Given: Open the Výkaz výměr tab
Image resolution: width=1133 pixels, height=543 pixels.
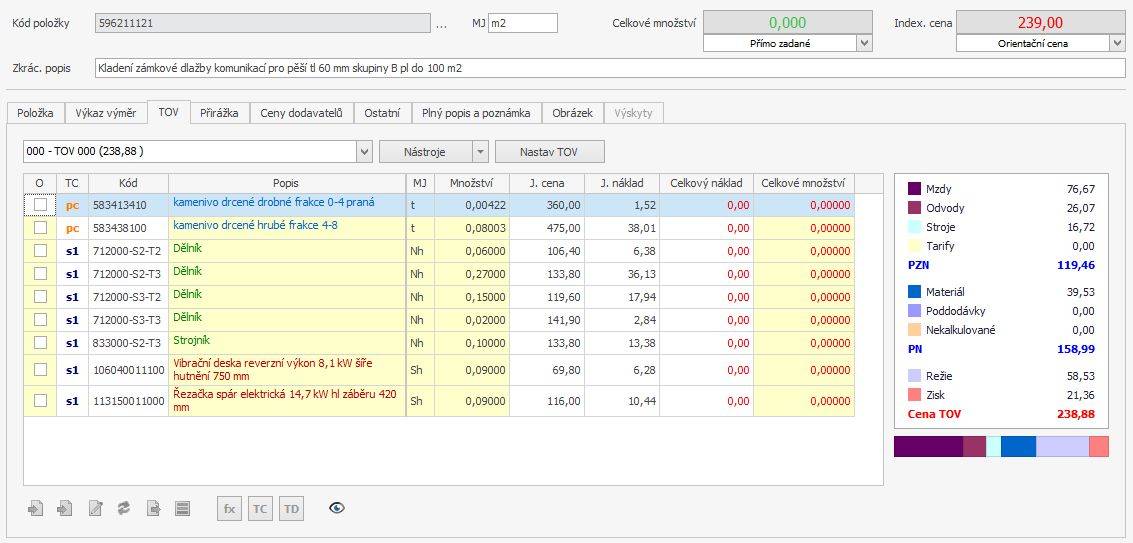Looking at the screenshot, I should (105, 113).
